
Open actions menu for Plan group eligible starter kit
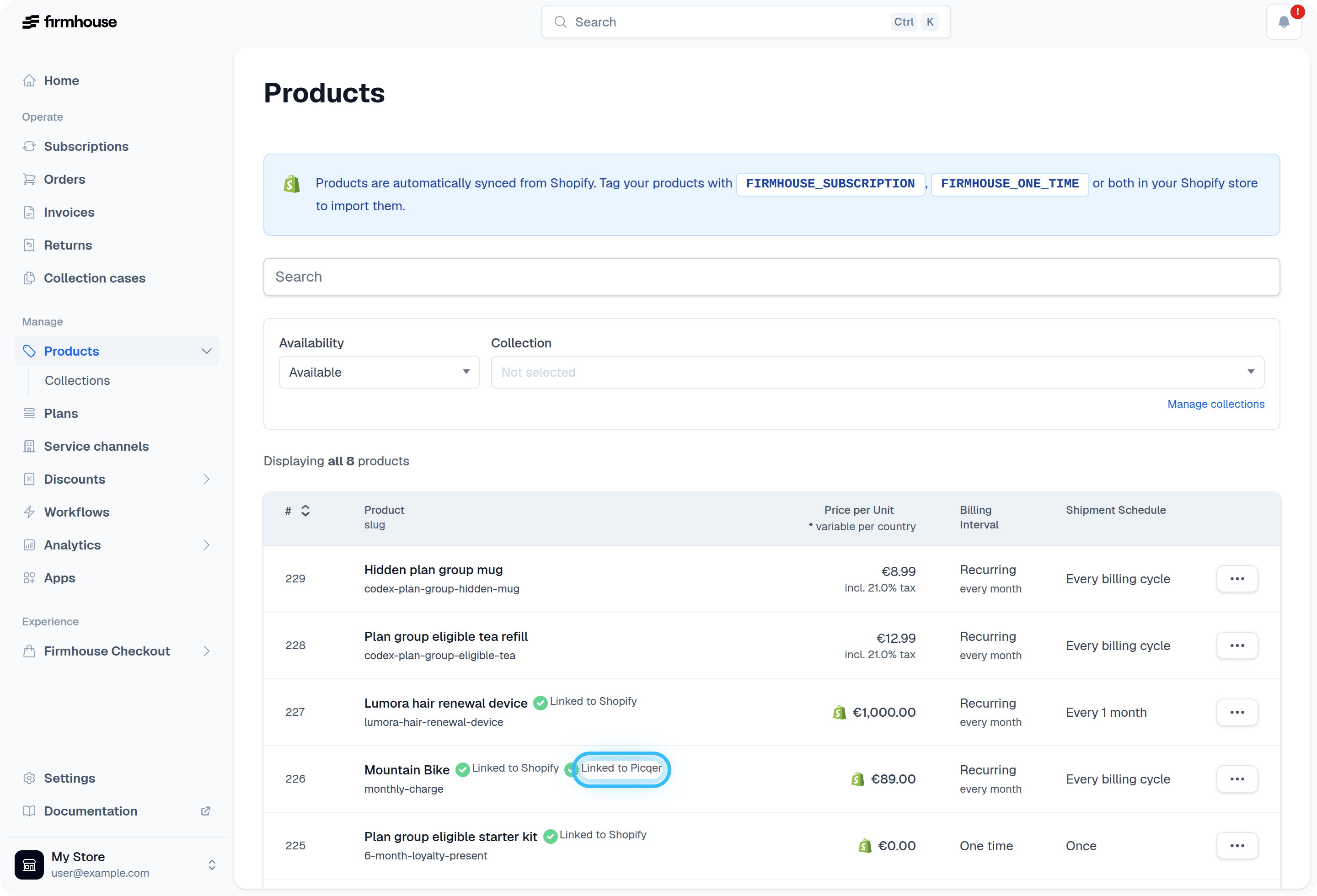click(x=1237, y=846)
